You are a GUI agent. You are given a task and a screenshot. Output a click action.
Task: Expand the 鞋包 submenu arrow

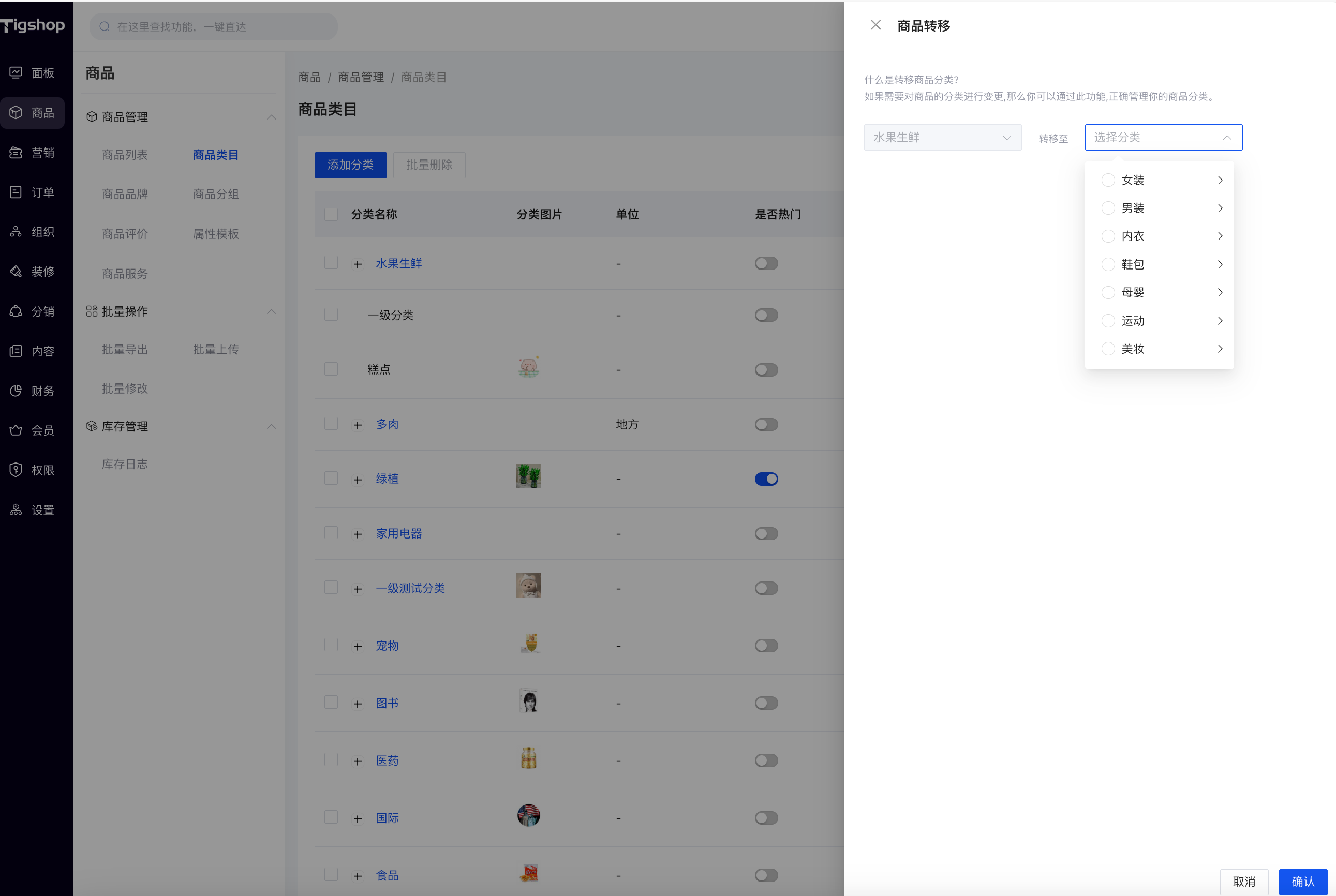[x=1220, y=264]
